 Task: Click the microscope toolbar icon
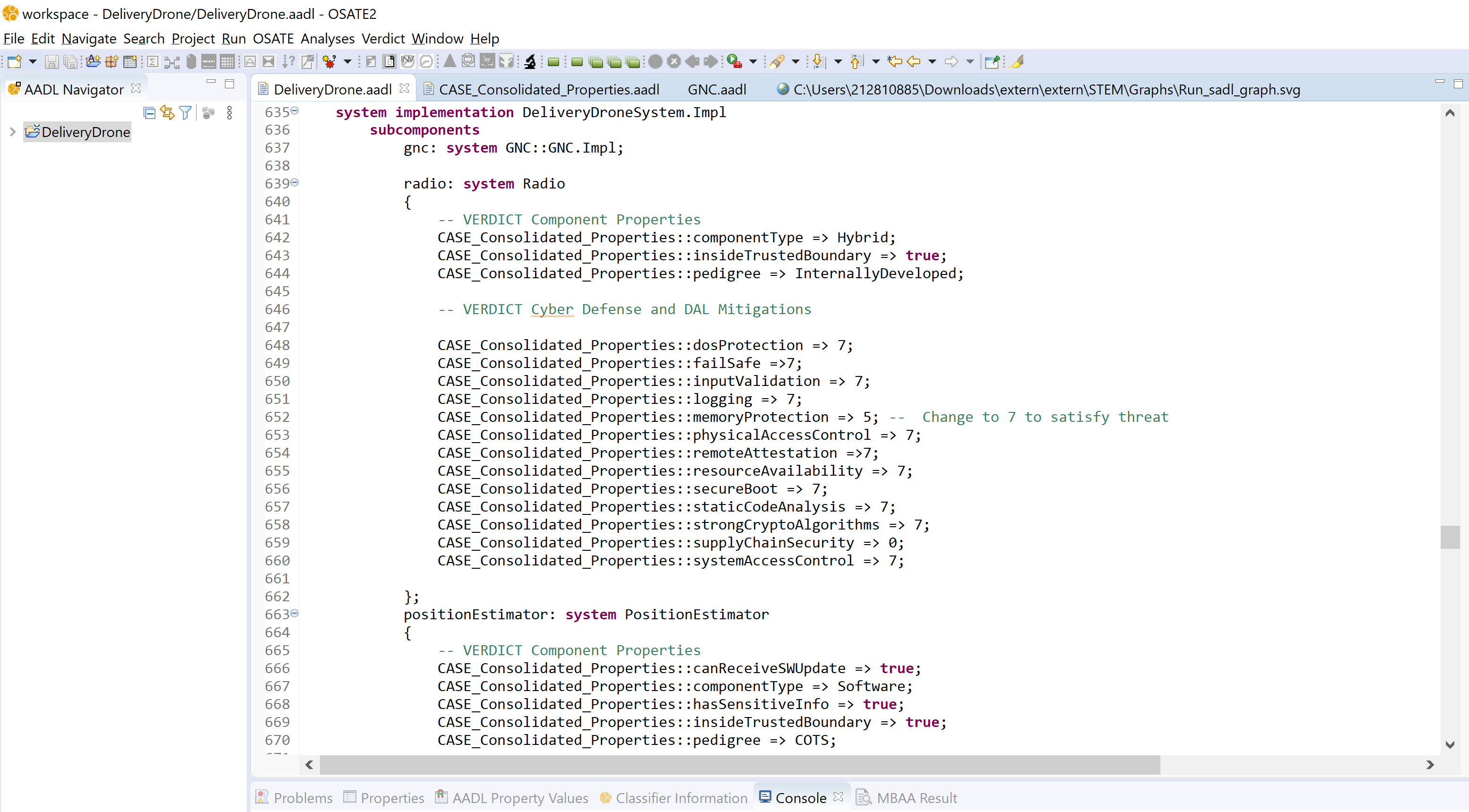coord(530,61)
